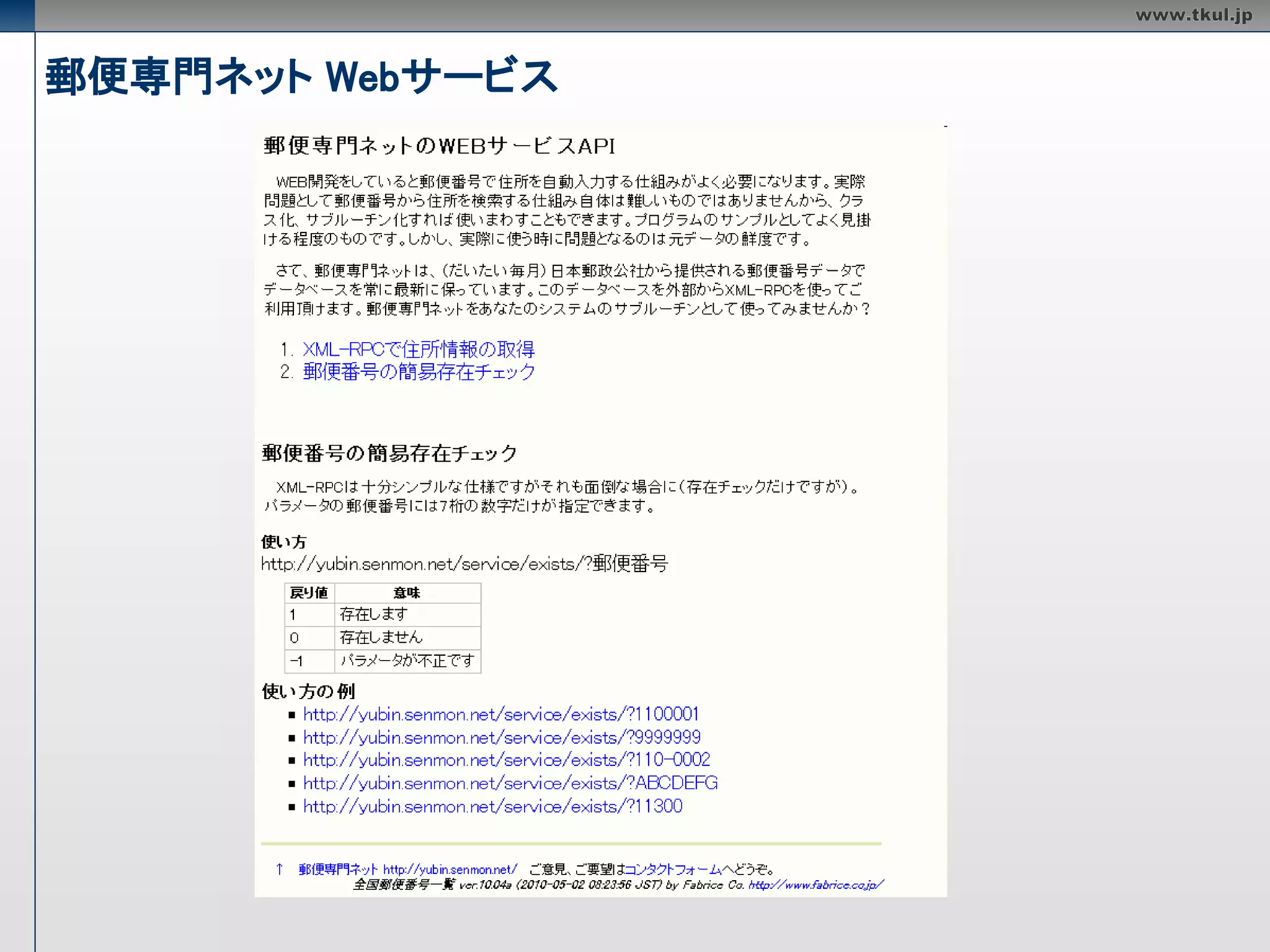Click the '郵便番号の簡易存在チェック' section heading
1270x952 pixels.
(389, 453)
